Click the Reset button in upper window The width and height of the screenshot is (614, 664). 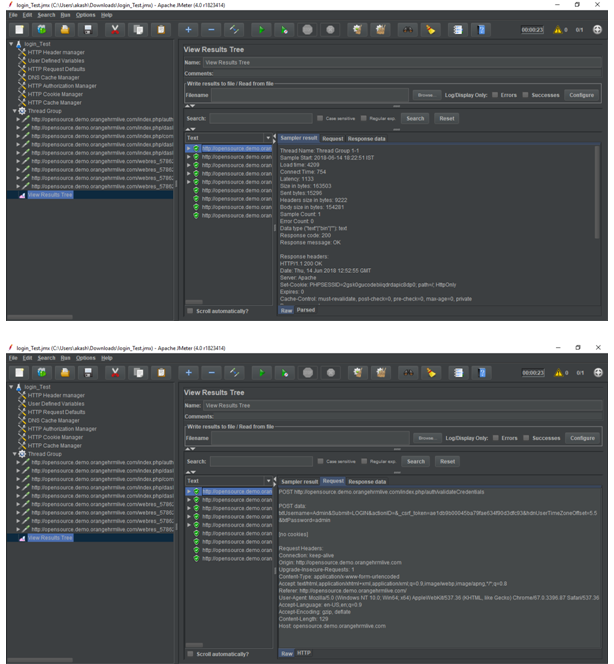[x=447, y=119]
